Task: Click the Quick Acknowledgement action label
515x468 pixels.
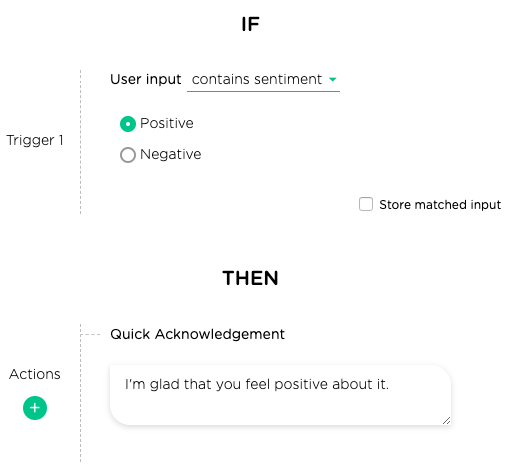Action: 197,334
